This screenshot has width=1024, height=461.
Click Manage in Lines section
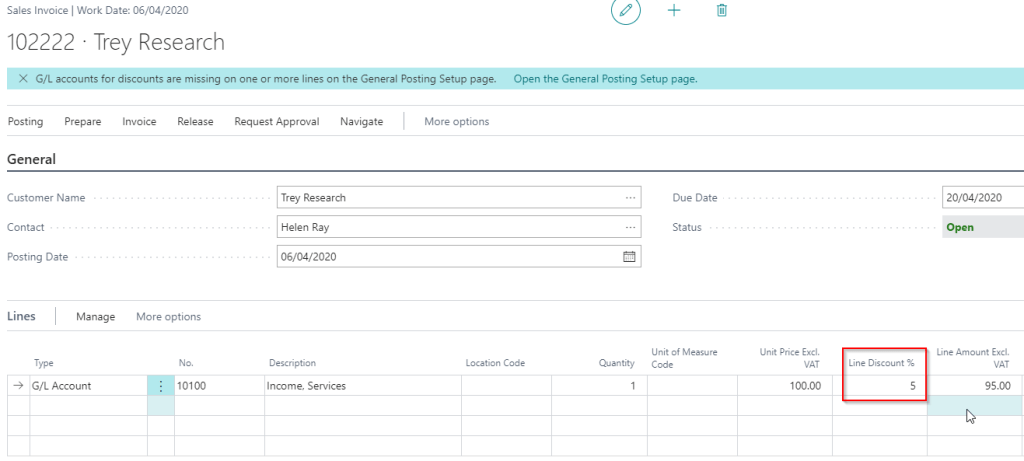pyautogui.click(x=95, y=317)
